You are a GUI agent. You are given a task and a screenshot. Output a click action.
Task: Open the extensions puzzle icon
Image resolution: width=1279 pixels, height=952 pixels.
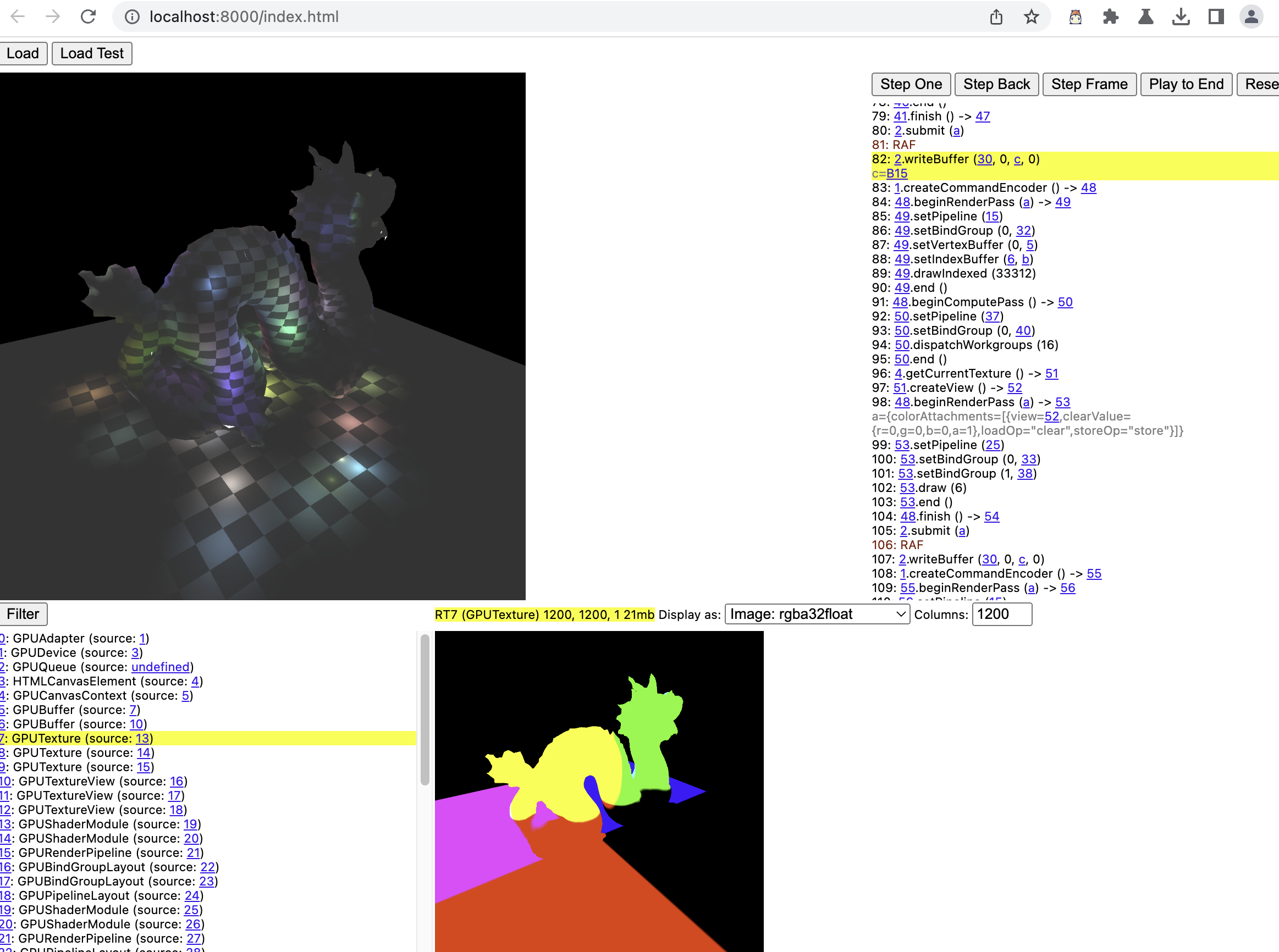coord(1110,16)
